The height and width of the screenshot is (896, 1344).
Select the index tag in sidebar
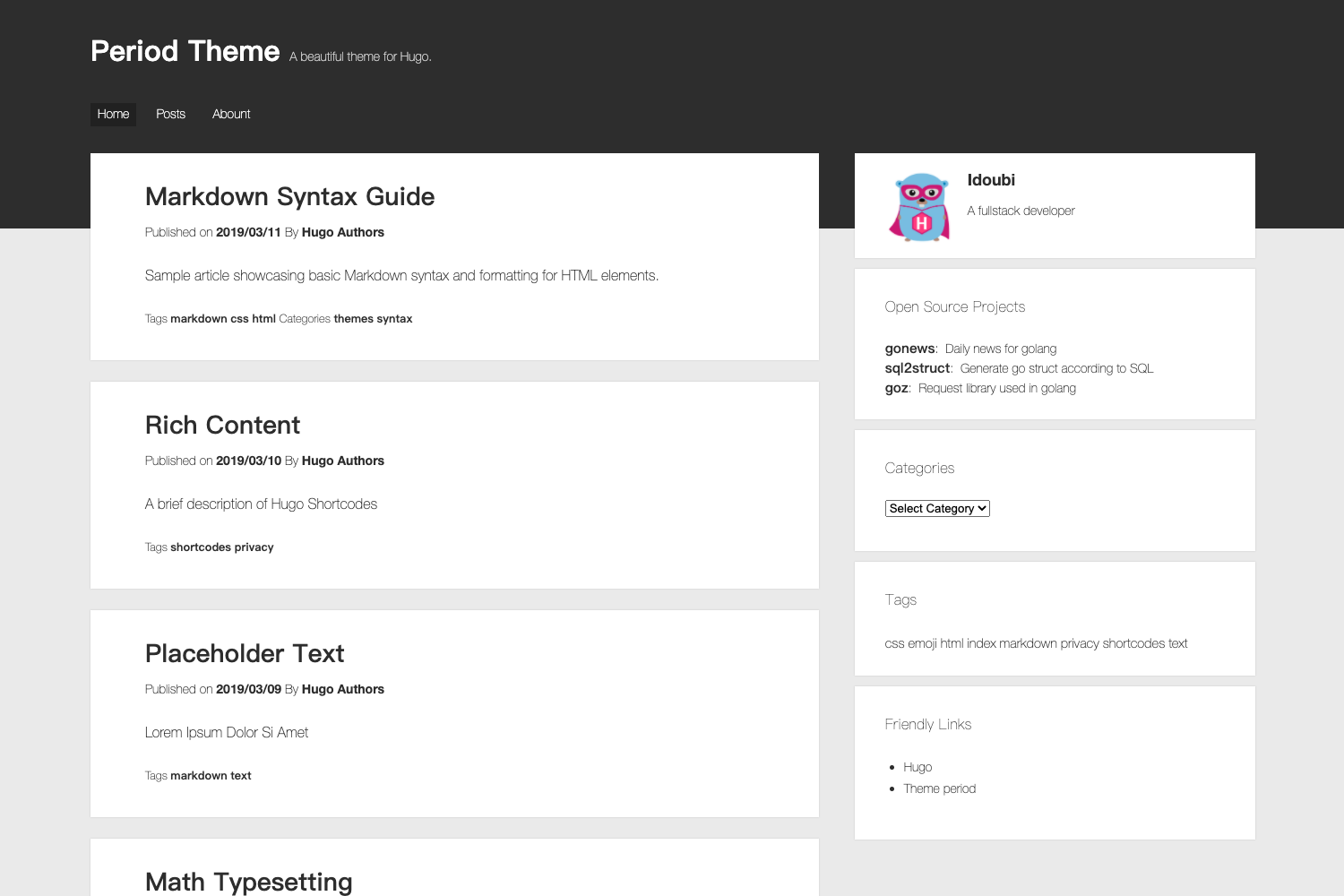tap(981, 643)
